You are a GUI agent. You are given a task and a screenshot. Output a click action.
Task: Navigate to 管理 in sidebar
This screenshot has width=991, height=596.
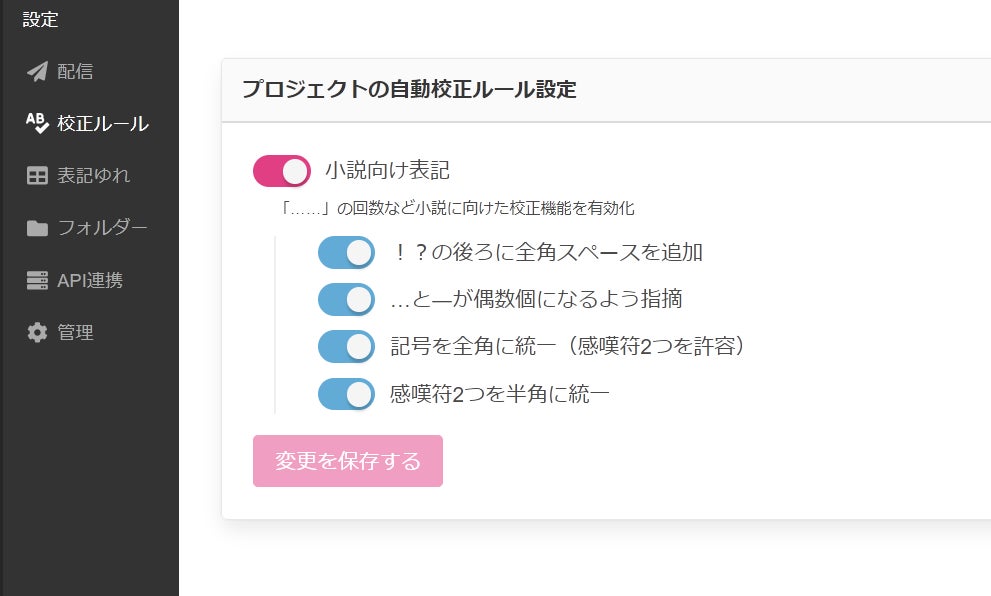coord(75,332)
